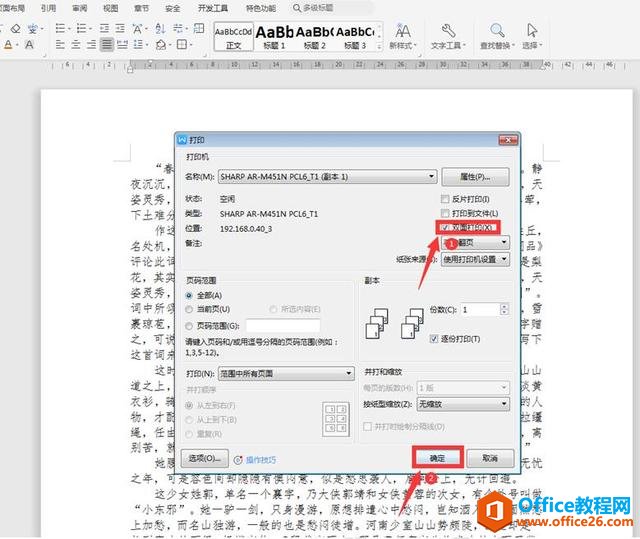Click the distributed alignment icon

pos(122,44)
